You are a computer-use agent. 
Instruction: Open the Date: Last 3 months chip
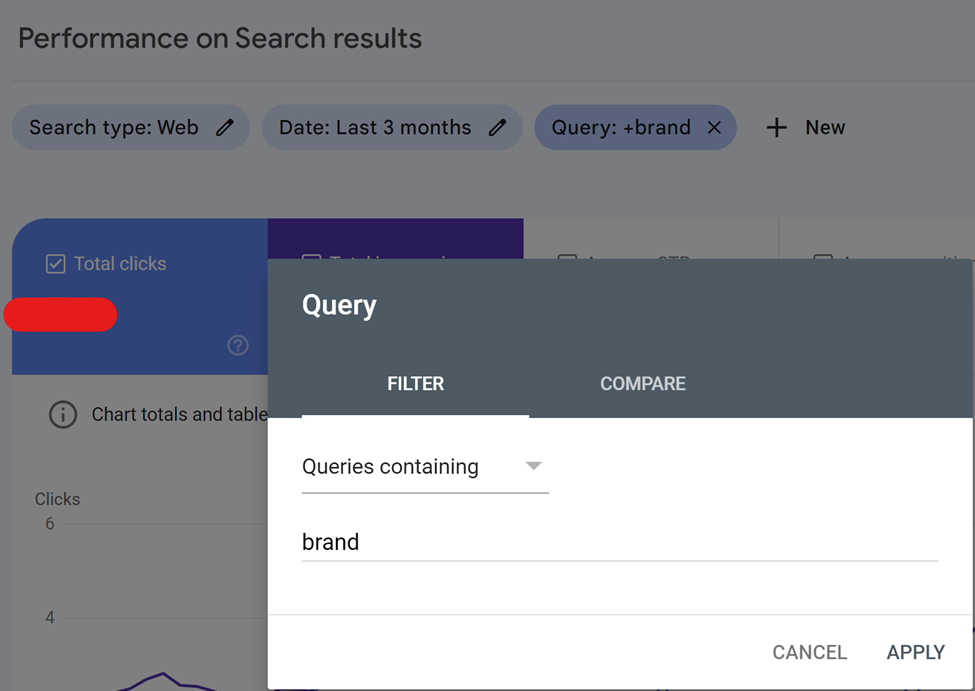coord(375,128)
